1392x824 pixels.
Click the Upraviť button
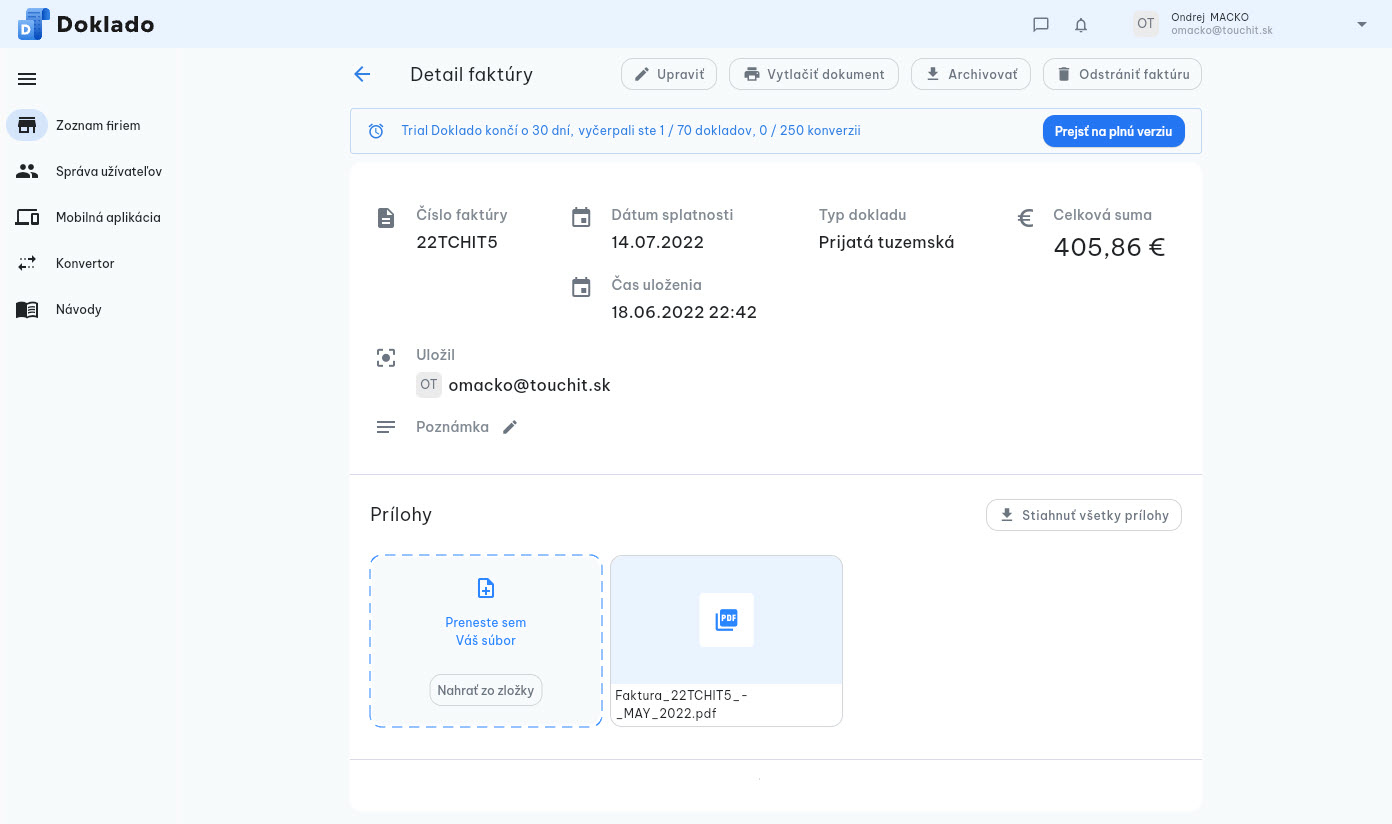(x=669, y=74)
